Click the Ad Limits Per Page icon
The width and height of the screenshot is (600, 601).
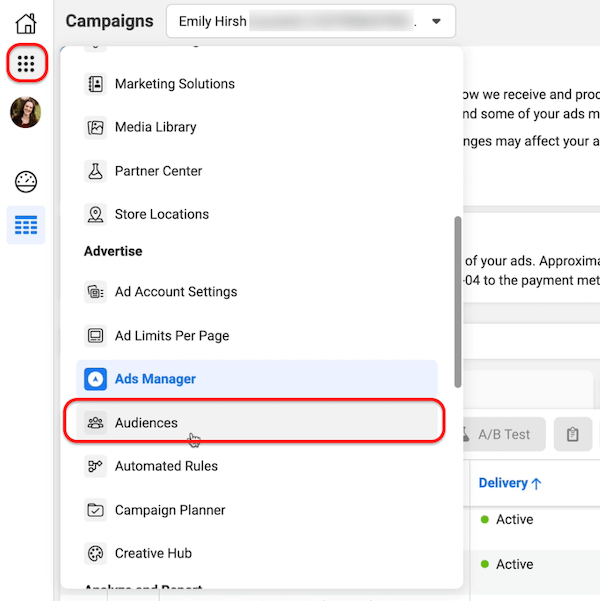tap(95, 336)
